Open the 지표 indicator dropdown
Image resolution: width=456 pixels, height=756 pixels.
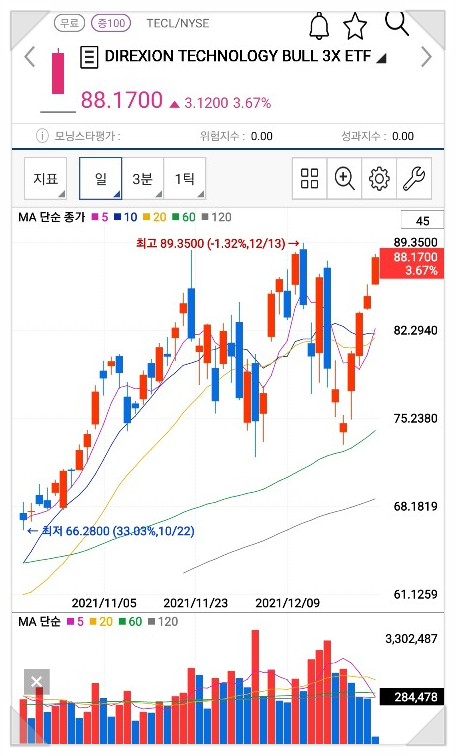pos(46,178)
